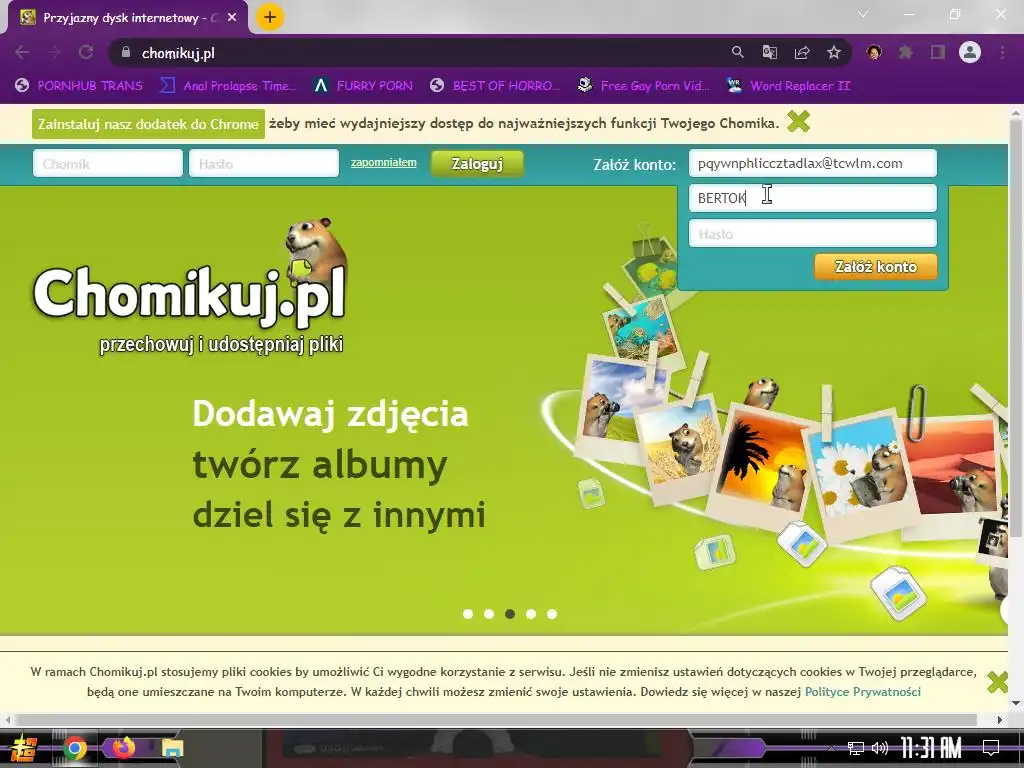The image size is (1024, 768).
Task: View site security lock information
Action: (126, 52)
